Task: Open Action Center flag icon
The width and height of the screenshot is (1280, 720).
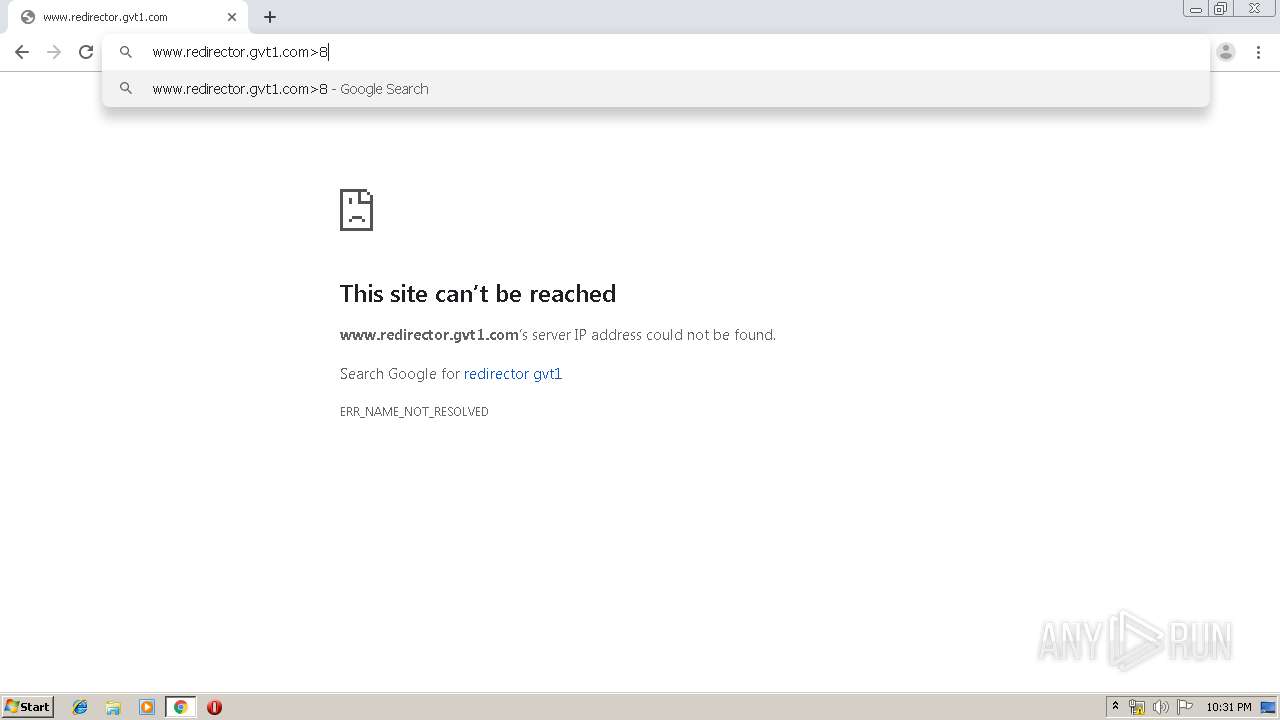Action: [x=1185, y=707]
